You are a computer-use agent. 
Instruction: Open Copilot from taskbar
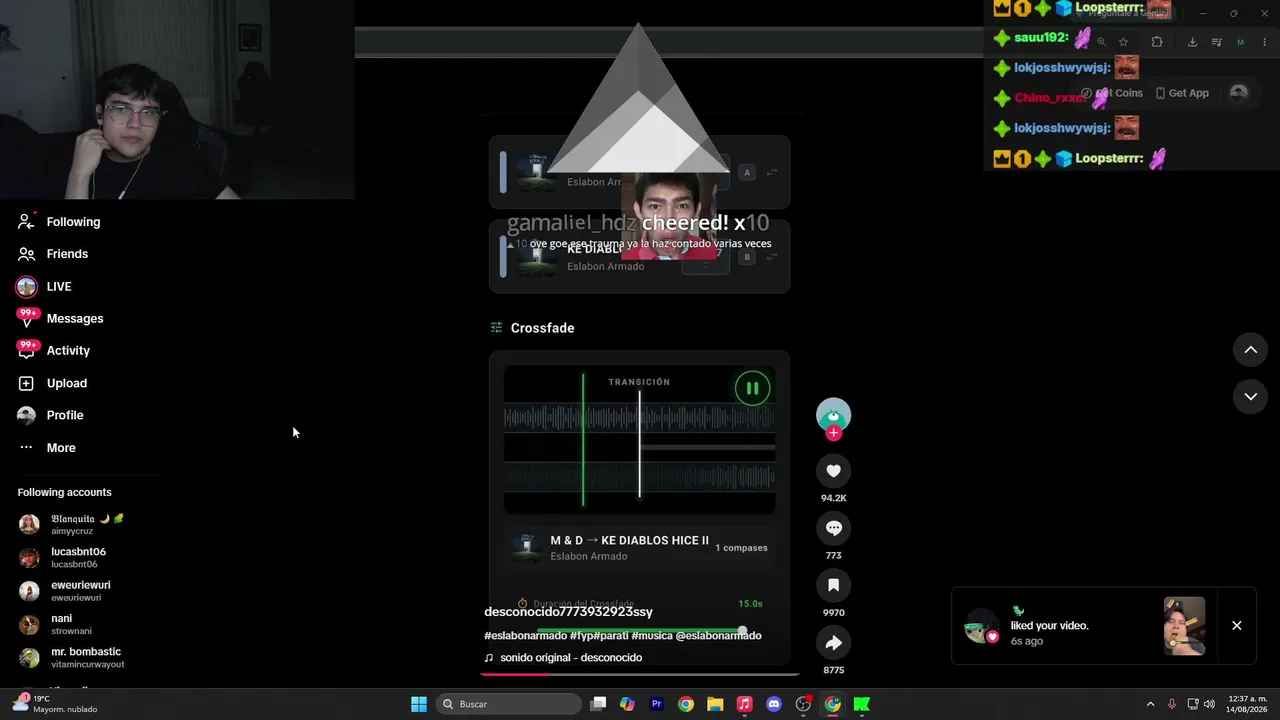(x=627, y=704)
